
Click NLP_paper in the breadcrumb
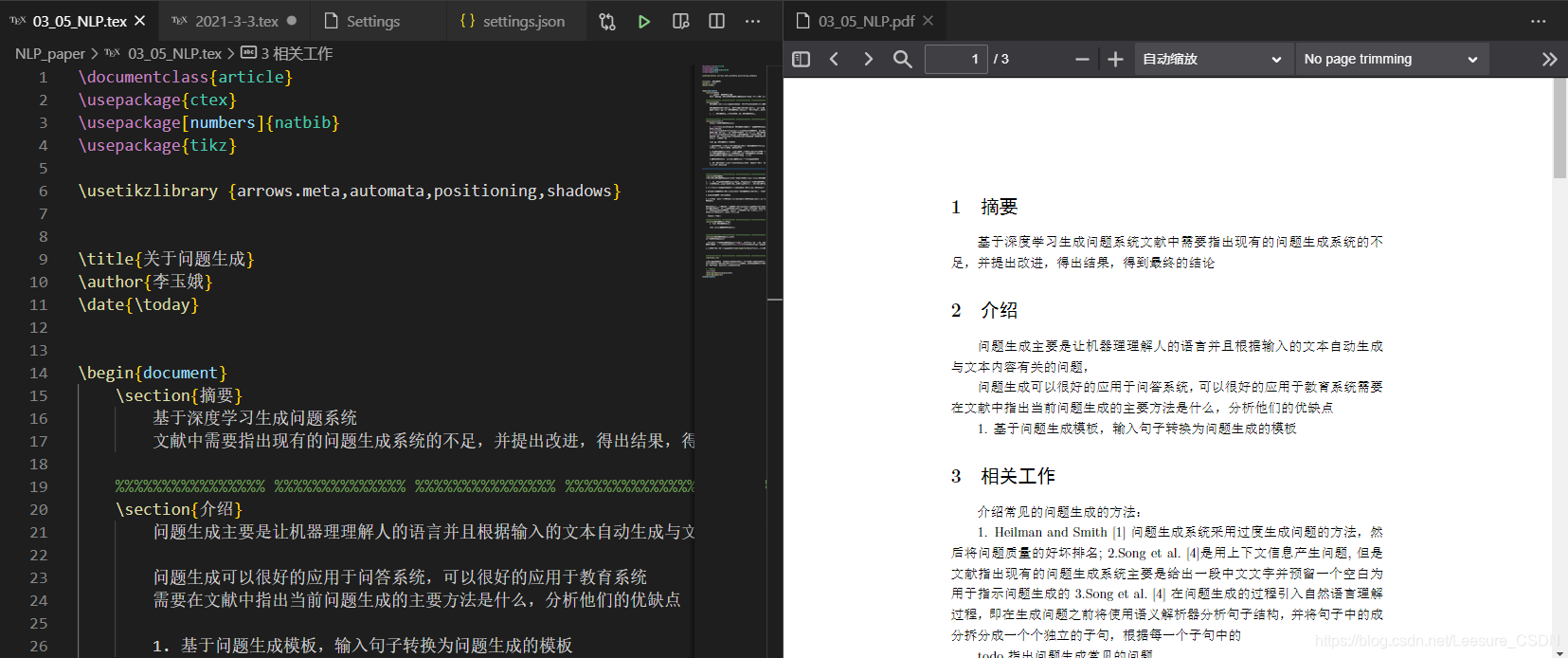coord(50,54)
